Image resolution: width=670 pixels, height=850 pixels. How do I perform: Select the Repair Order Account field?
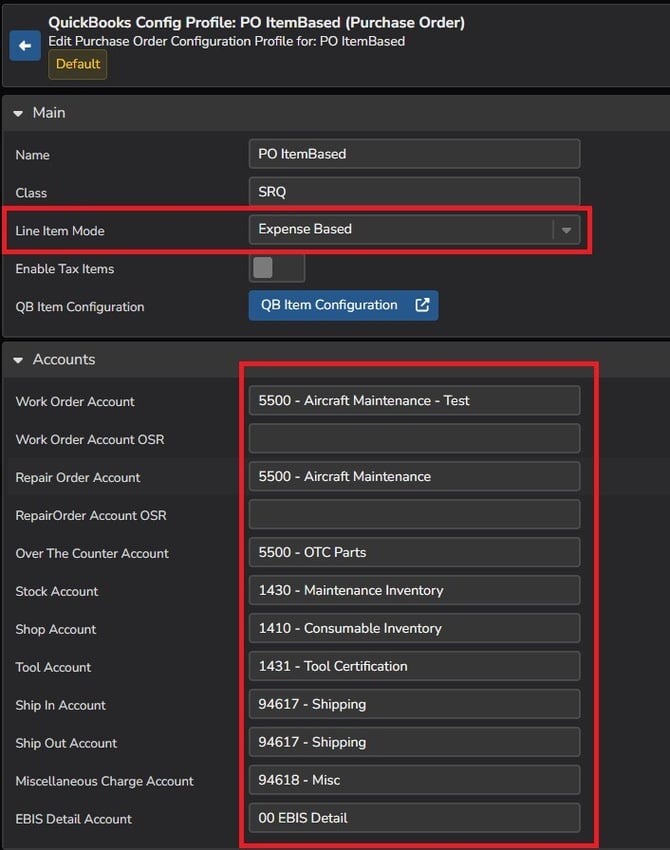pos(414,476)
